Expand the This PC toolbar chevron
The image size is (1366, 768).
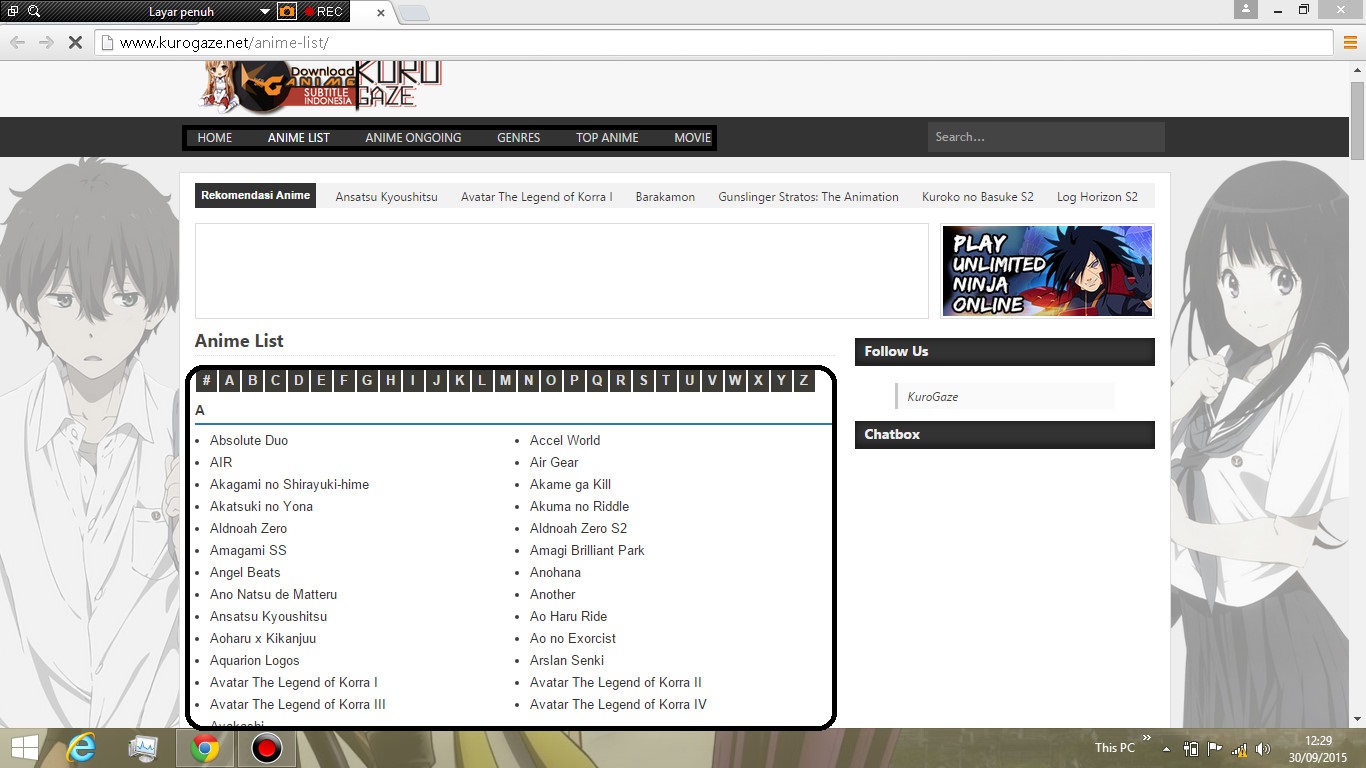click(1146, 739)
